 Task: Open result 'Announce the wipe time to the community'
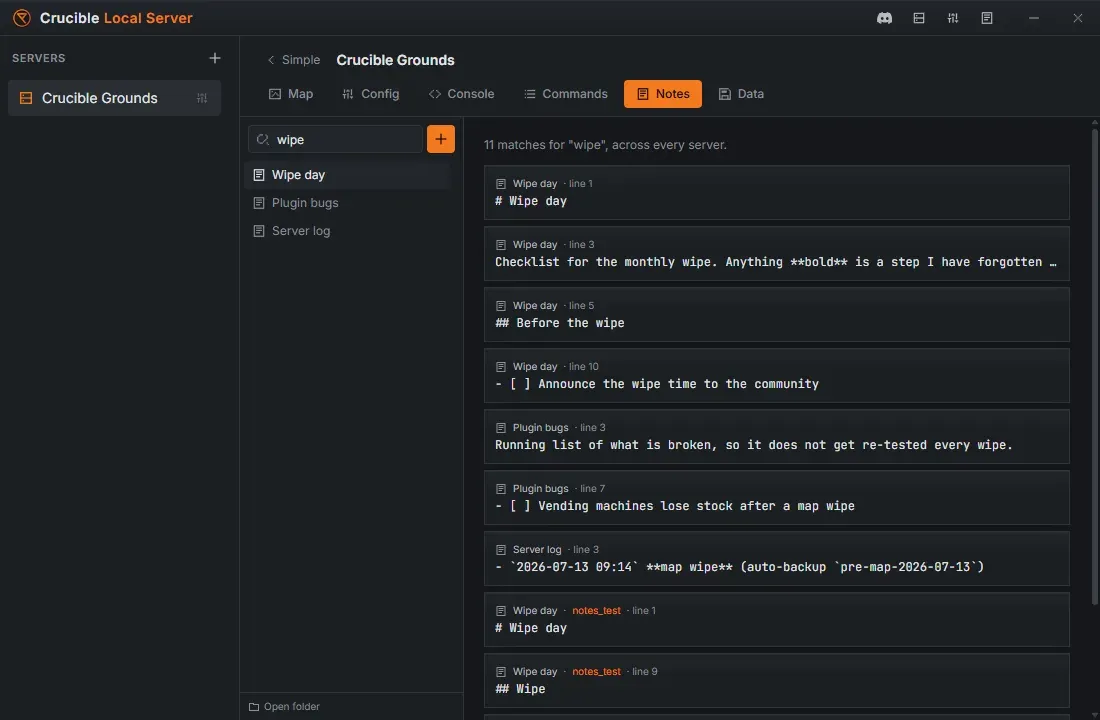[x=777, y=376]
